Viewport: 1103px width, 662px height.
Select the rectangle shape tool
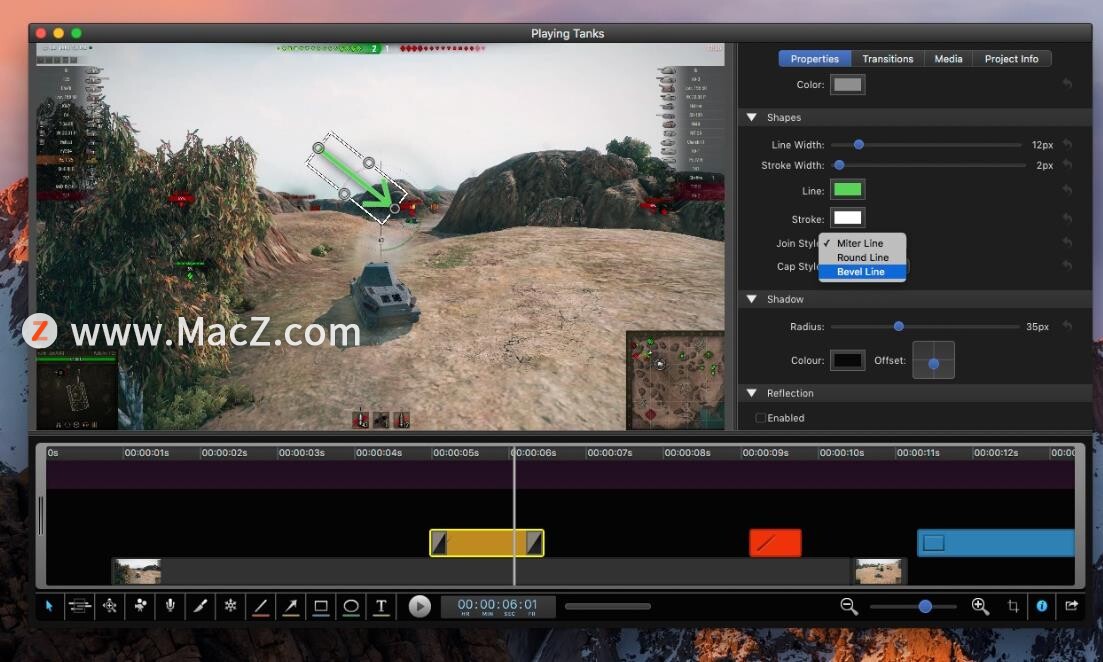click(x=321, y=606)
